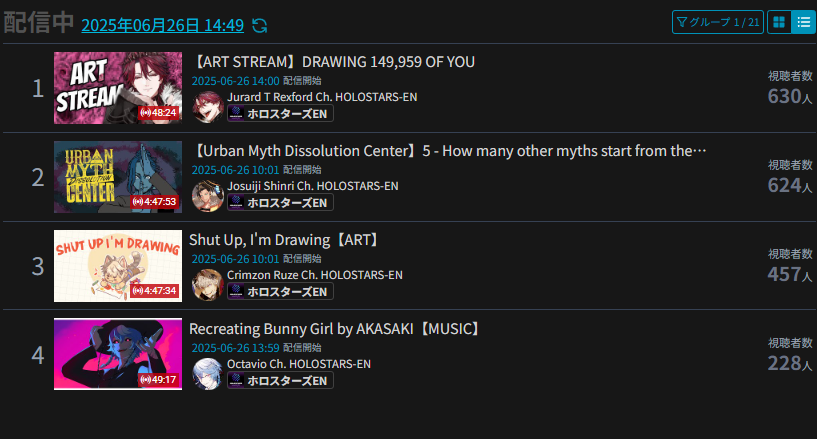This screenshot has width=817, height=439.
Task: Open Crimzon Ruze's avatar icon
Action: (207, 285)
